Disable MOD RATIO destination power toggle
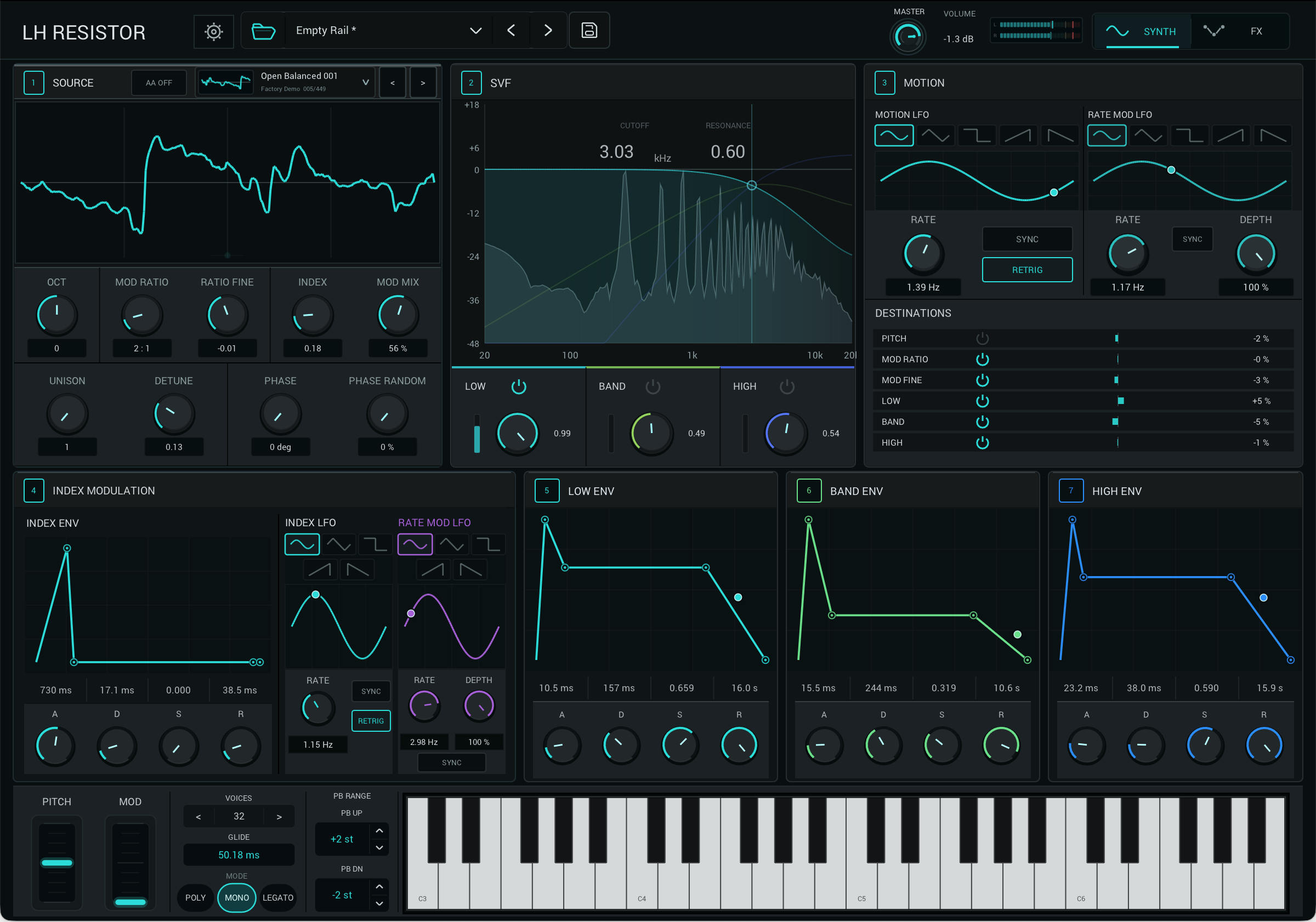The width and height of the screenshot is (1316, 922). (x=983, y=359)
